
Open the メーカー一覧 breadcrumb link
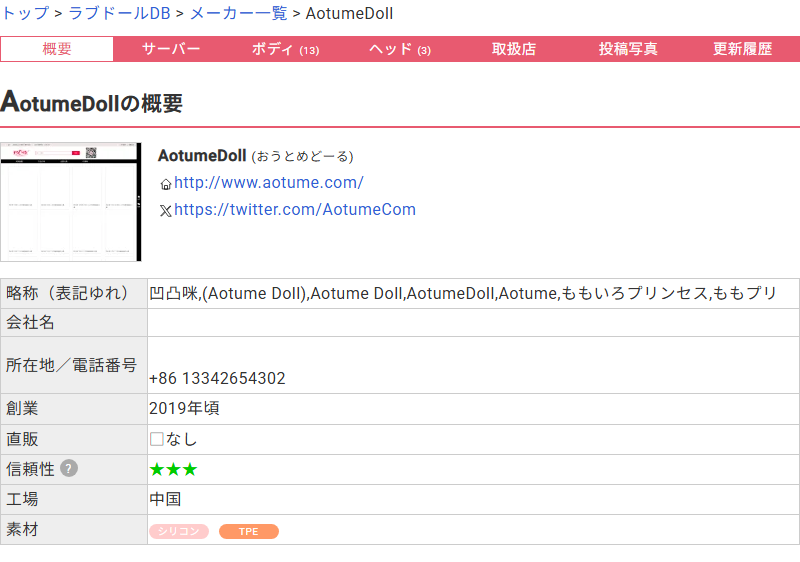[238, 13]
